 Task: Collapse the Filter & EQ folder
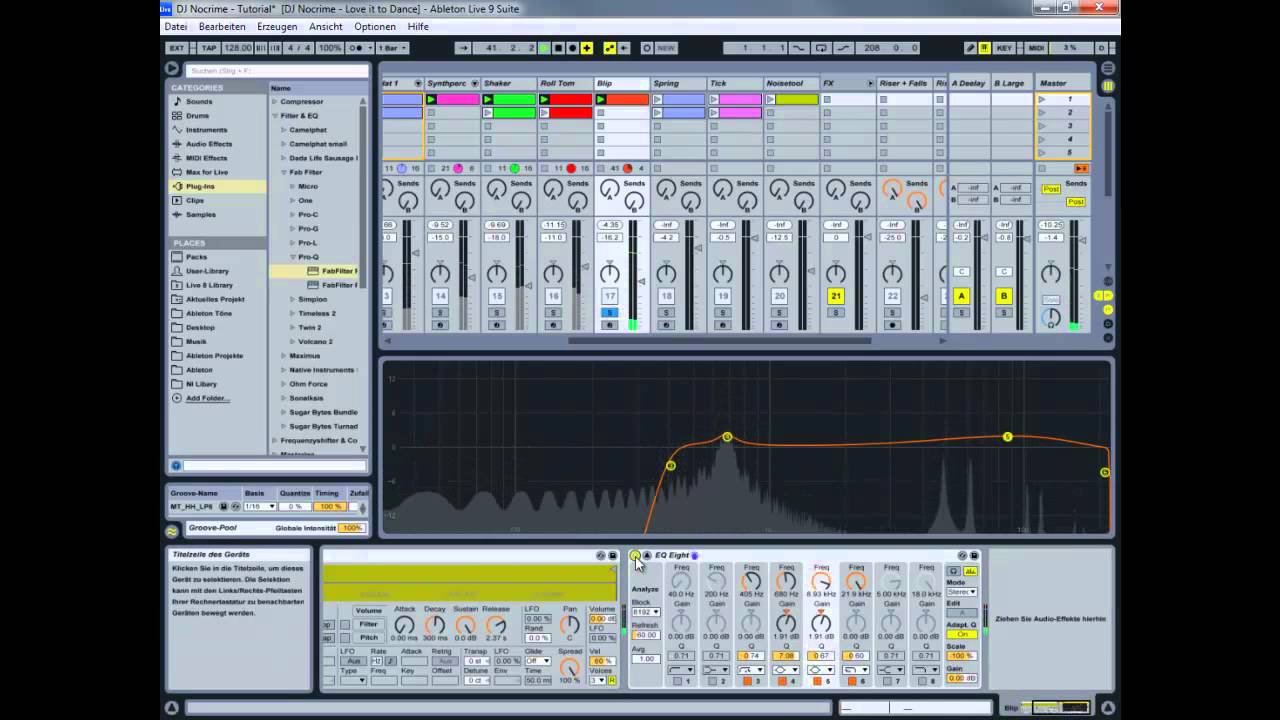pyautogui.click(x=275, y=116)
